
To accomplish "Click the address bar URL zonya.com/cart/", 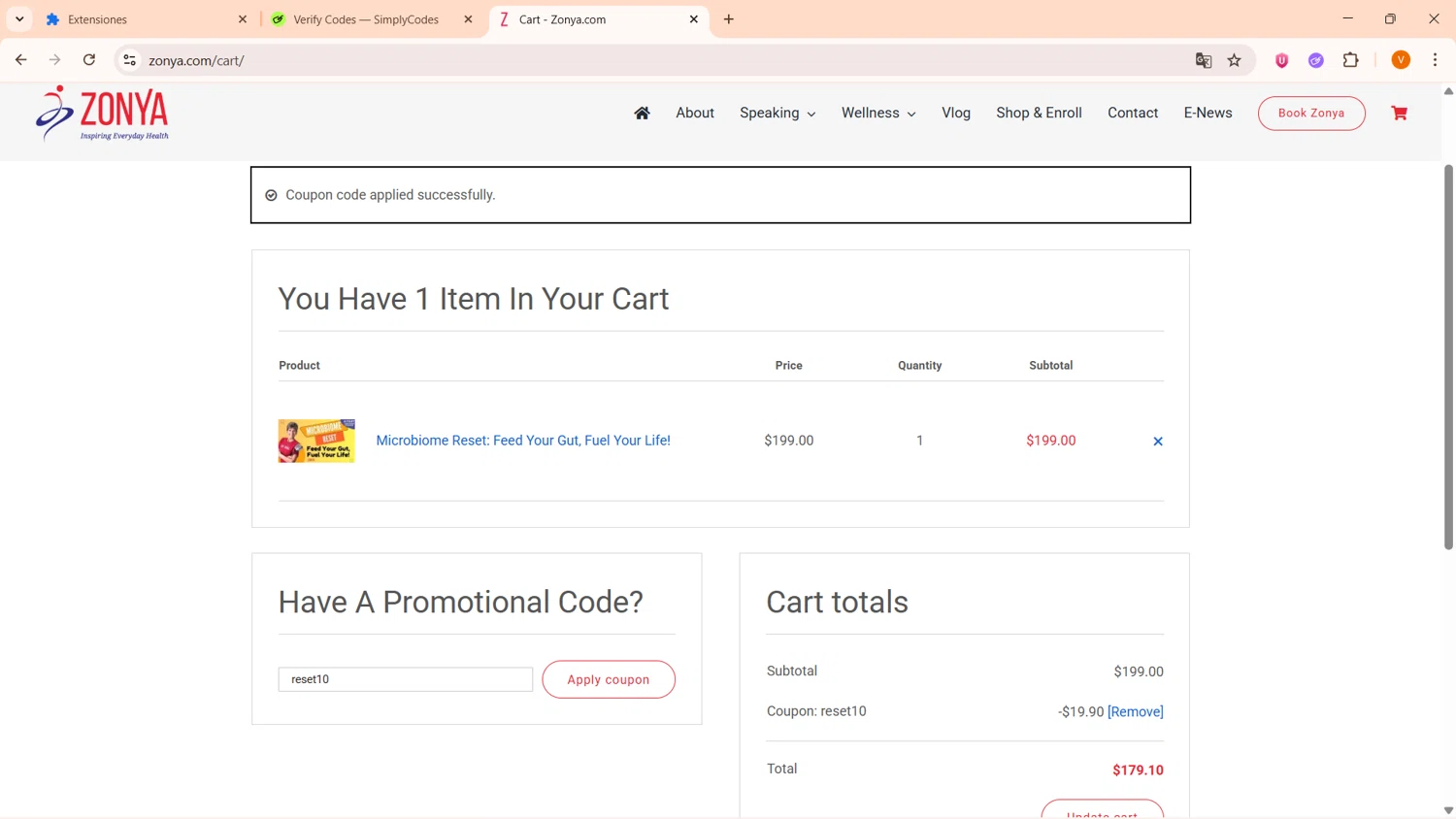I will coord(196,60).
